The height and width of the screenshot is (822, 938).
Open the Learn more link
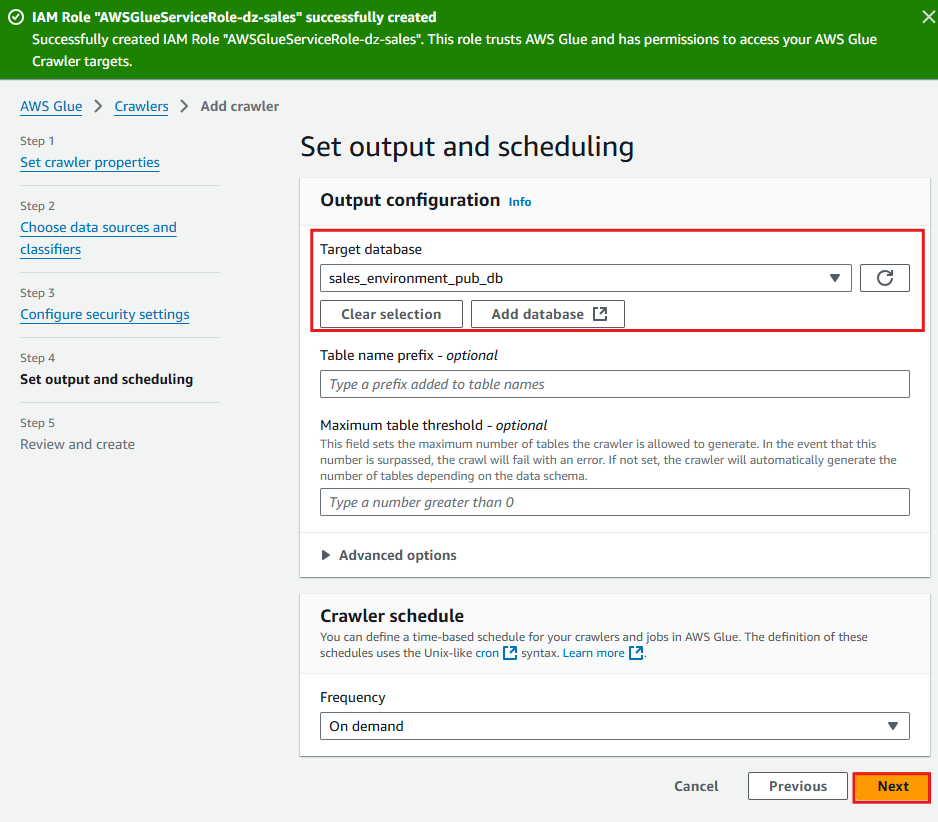pyautogui.click(x=593, y=653)
